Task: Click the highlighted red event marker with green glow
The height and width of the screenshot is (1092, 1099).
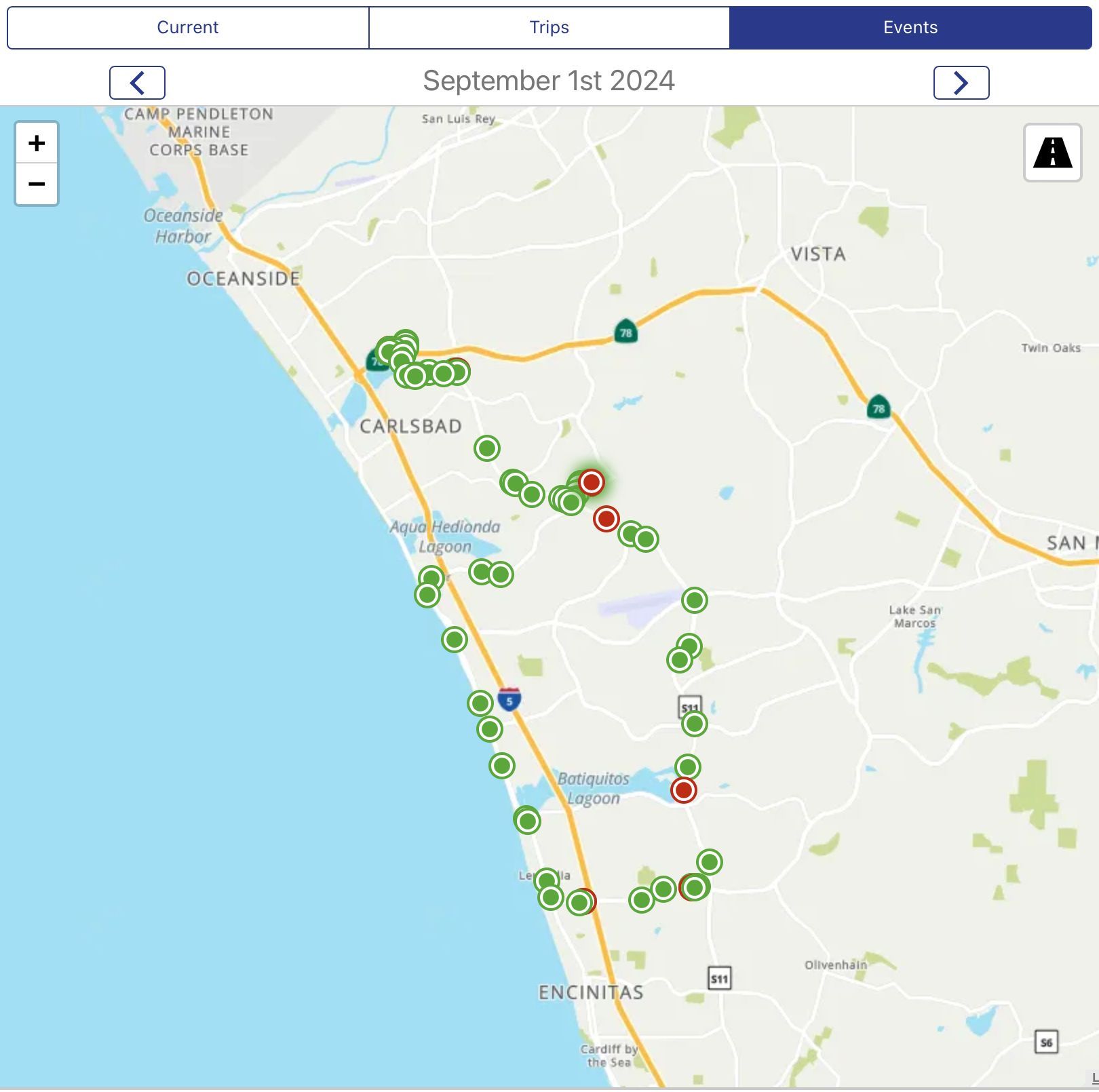Action: [592, 482]
